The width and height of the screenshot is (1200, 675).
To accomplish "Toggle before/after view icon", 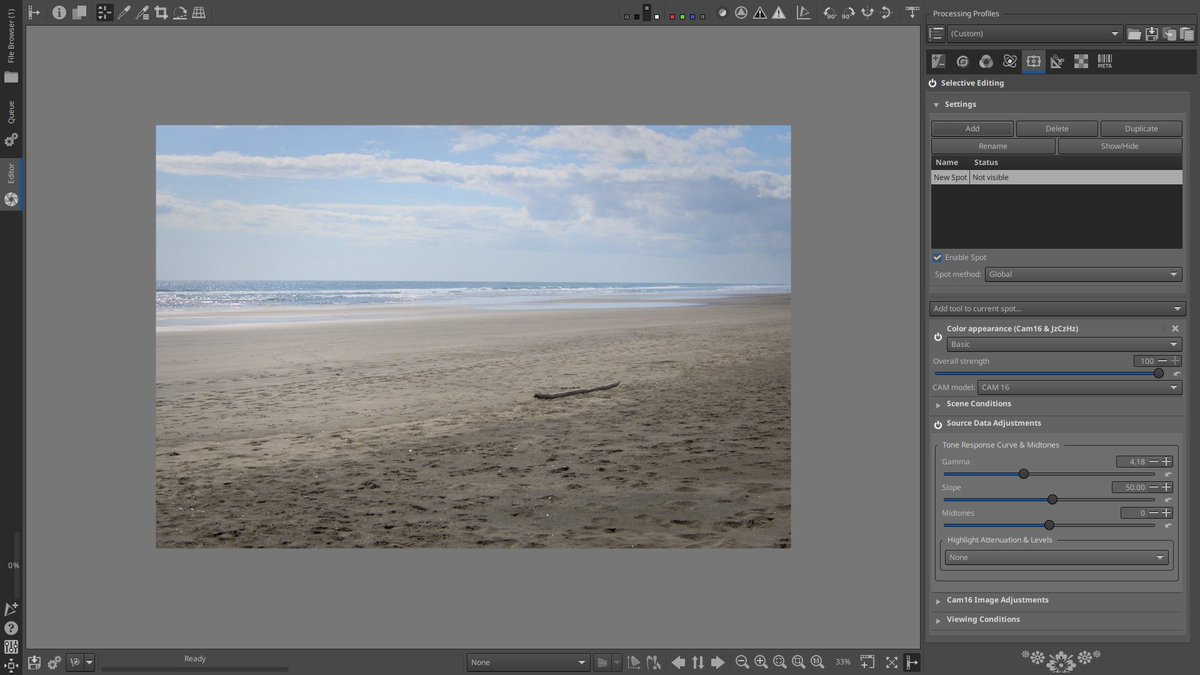I will click(79, 13).
